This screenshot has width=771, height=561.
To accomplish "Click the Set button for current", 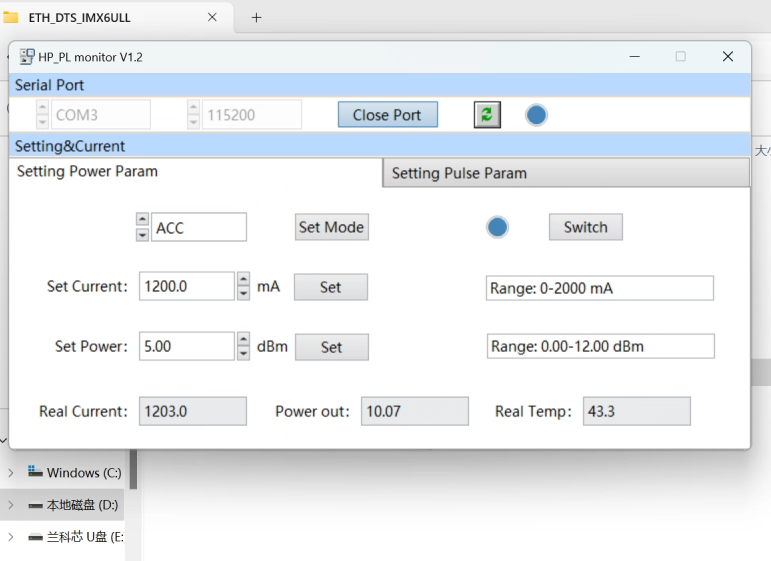I will point(330,287).
